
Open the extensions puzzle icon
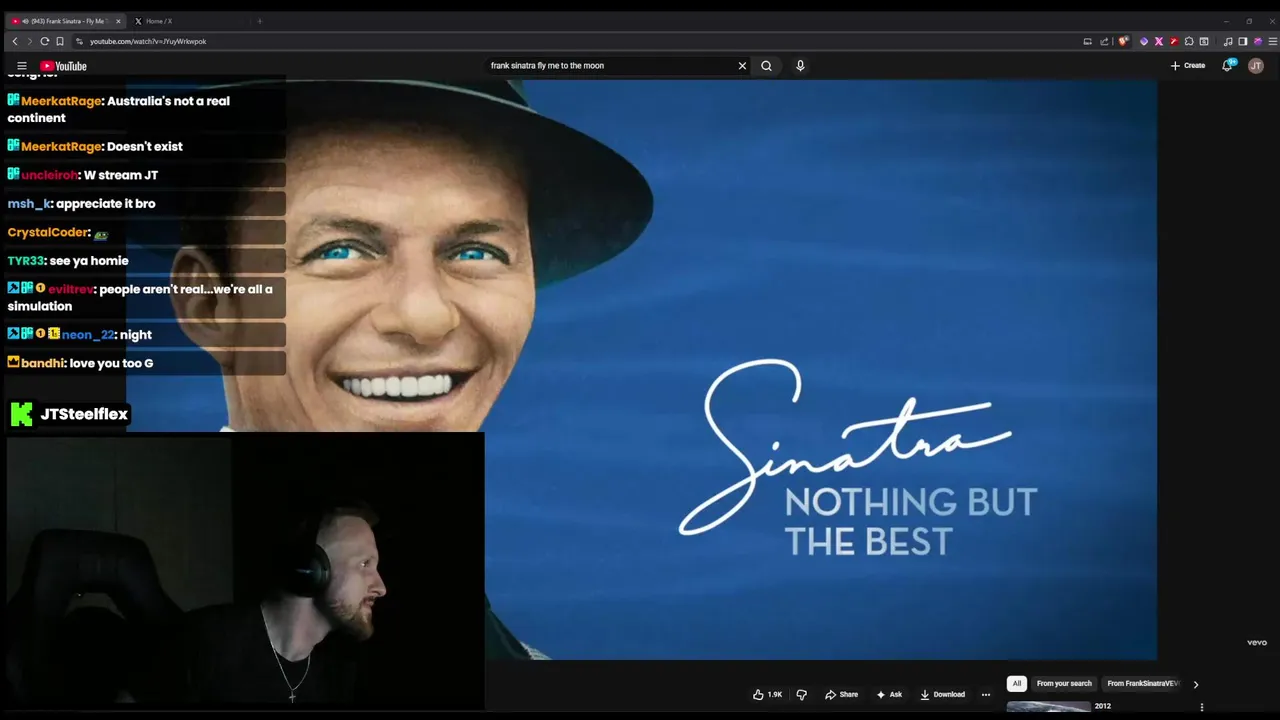(x=1189, y=41)
